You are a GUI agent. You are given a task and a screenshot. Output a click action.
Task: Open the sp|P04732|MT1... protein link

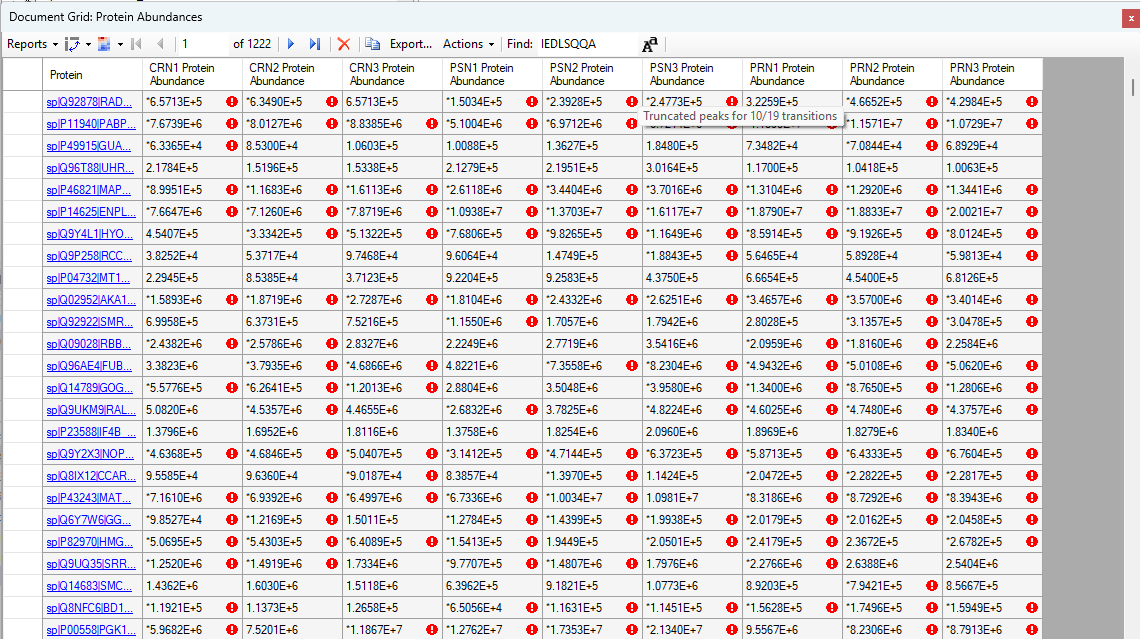click(89, 278)
